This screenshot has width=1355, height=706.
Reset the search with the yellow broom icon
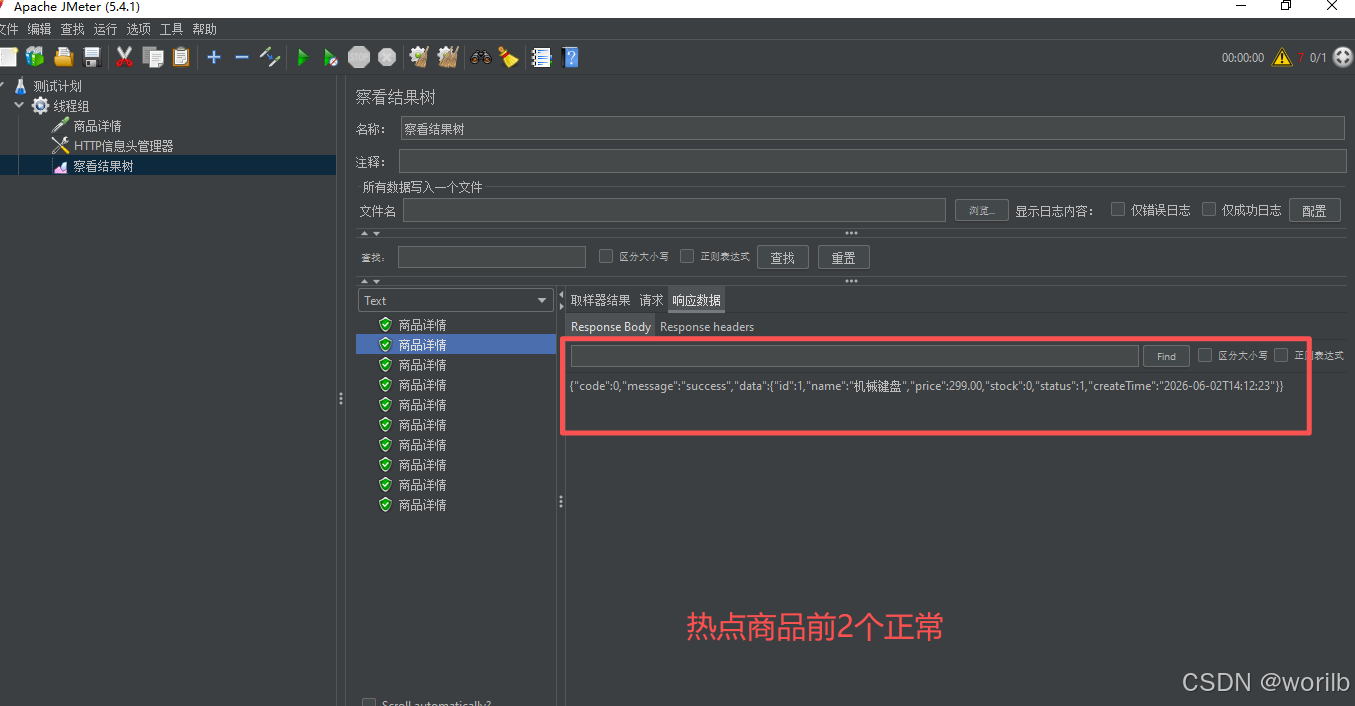pos(509,57)
